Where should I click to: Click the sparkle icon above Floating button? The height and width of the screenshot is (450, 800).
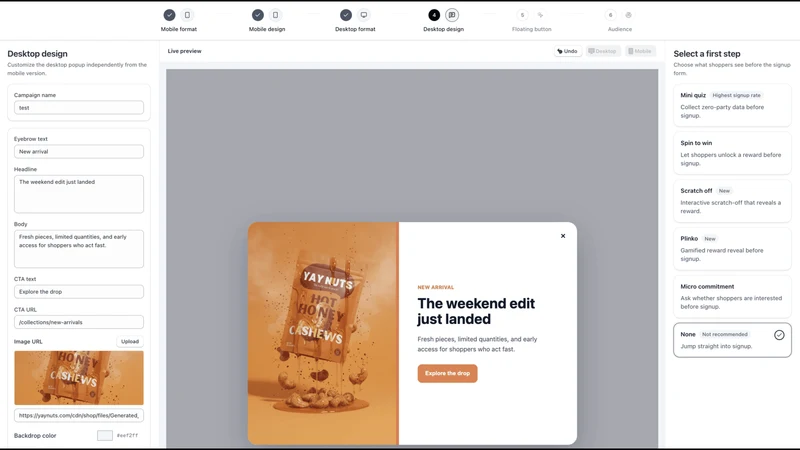point(540,15)
